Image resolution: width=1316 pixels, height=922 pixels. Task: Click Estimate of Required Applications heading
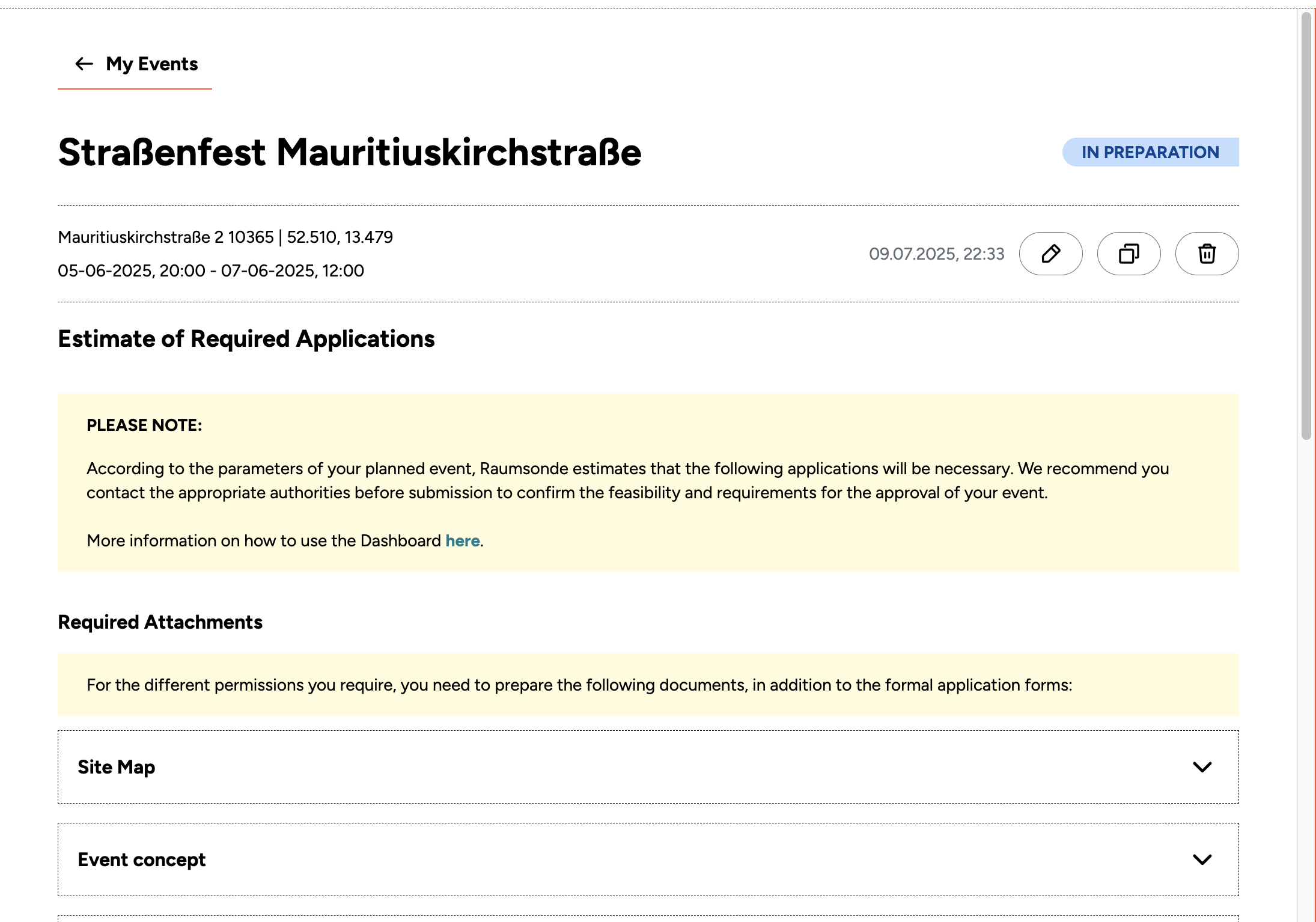pyautogui.click(x=246, y=339)
